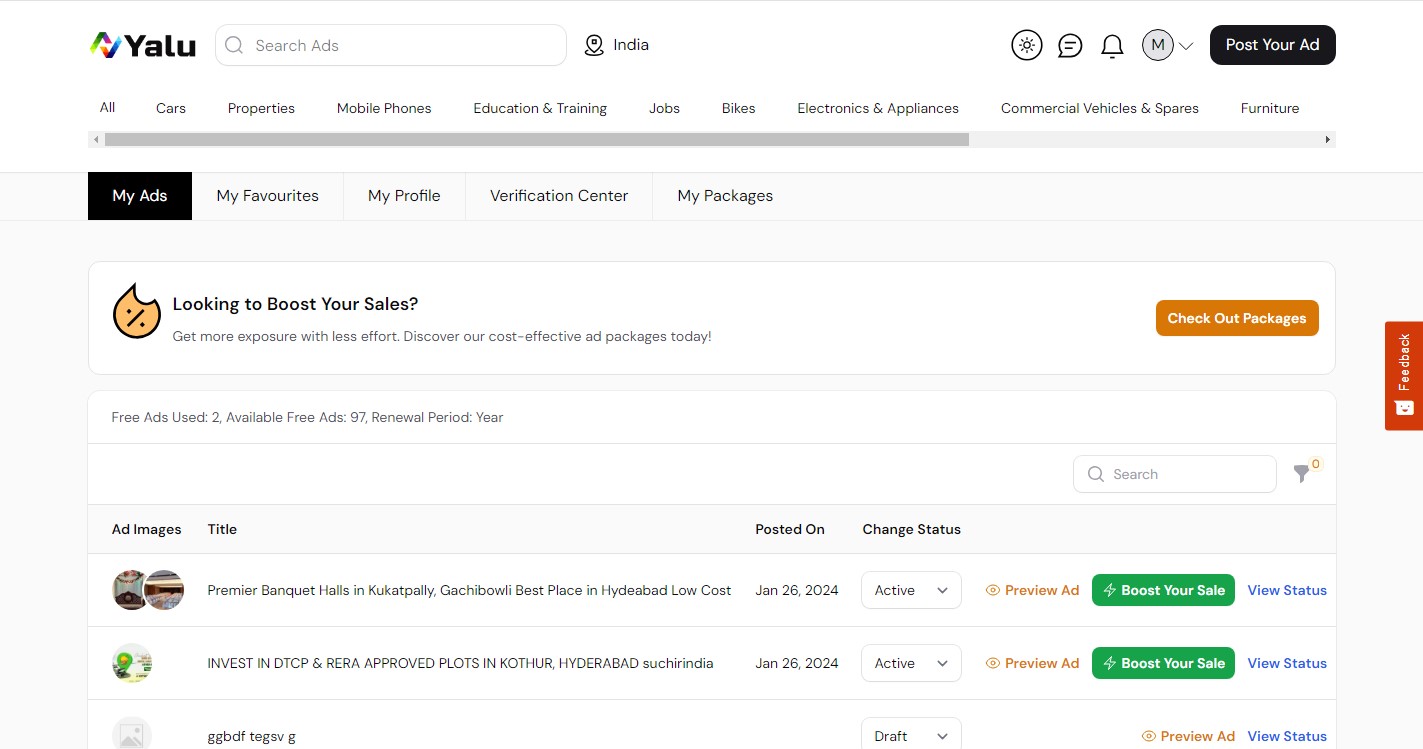Open the chat messages icon
The height and width of the screenshot is (749, 1423).
(x=1070, y=45)
